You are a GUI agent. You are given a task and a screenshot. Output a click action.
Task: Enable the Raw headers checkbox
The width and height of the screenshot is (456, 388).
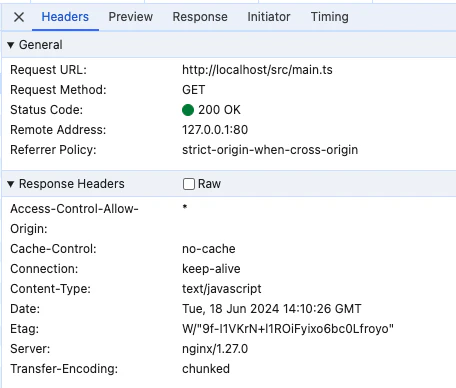point(189,184)
